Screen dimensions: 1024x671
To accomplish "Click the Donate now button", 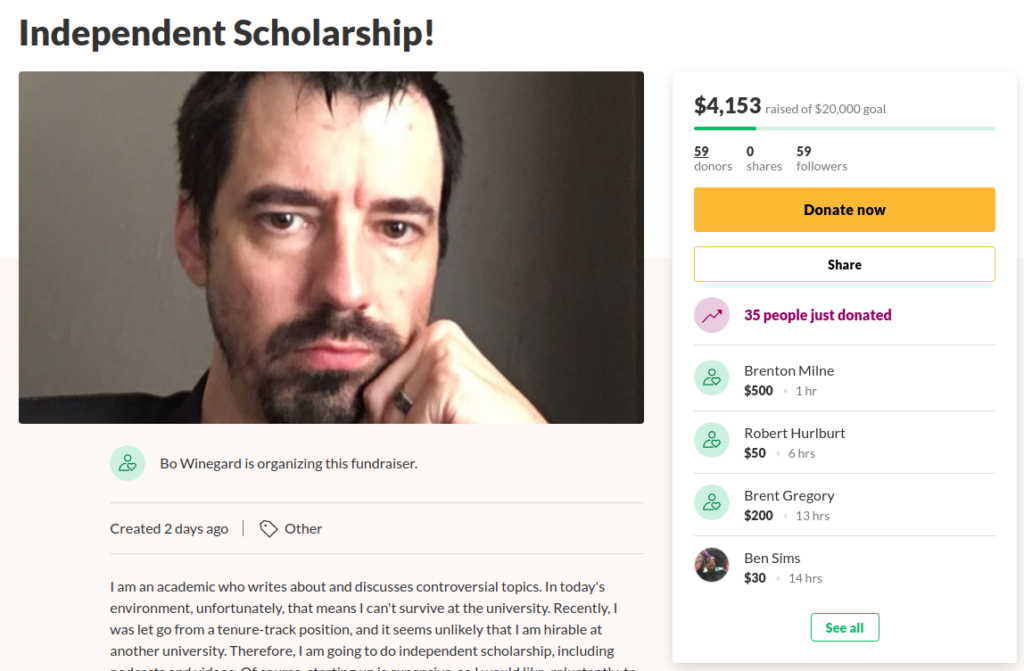I will pyautogui.click(x=844, y=210).
